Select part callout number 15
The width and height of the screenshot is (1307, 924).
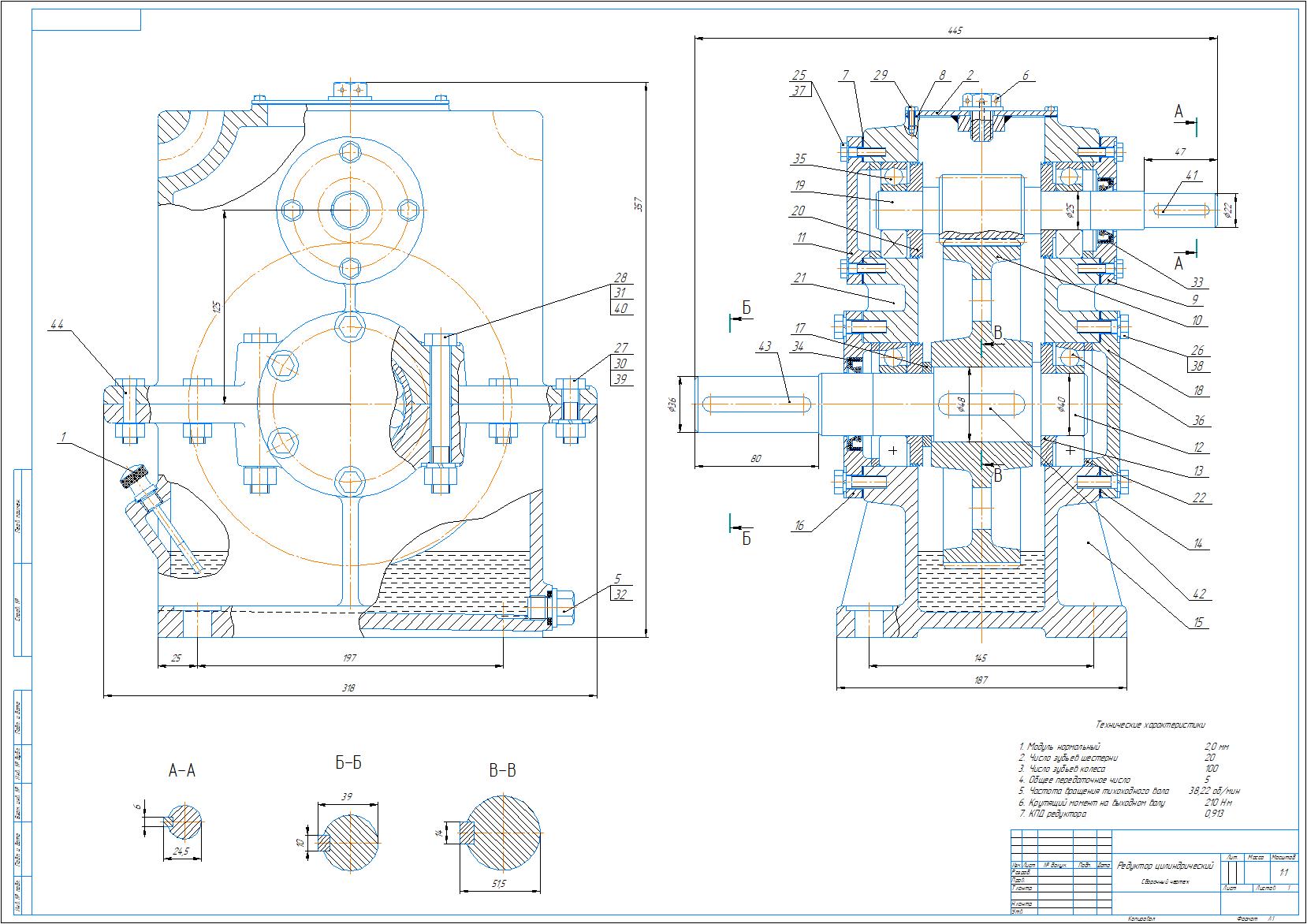pyautogui.click(x=1198, y=622)
